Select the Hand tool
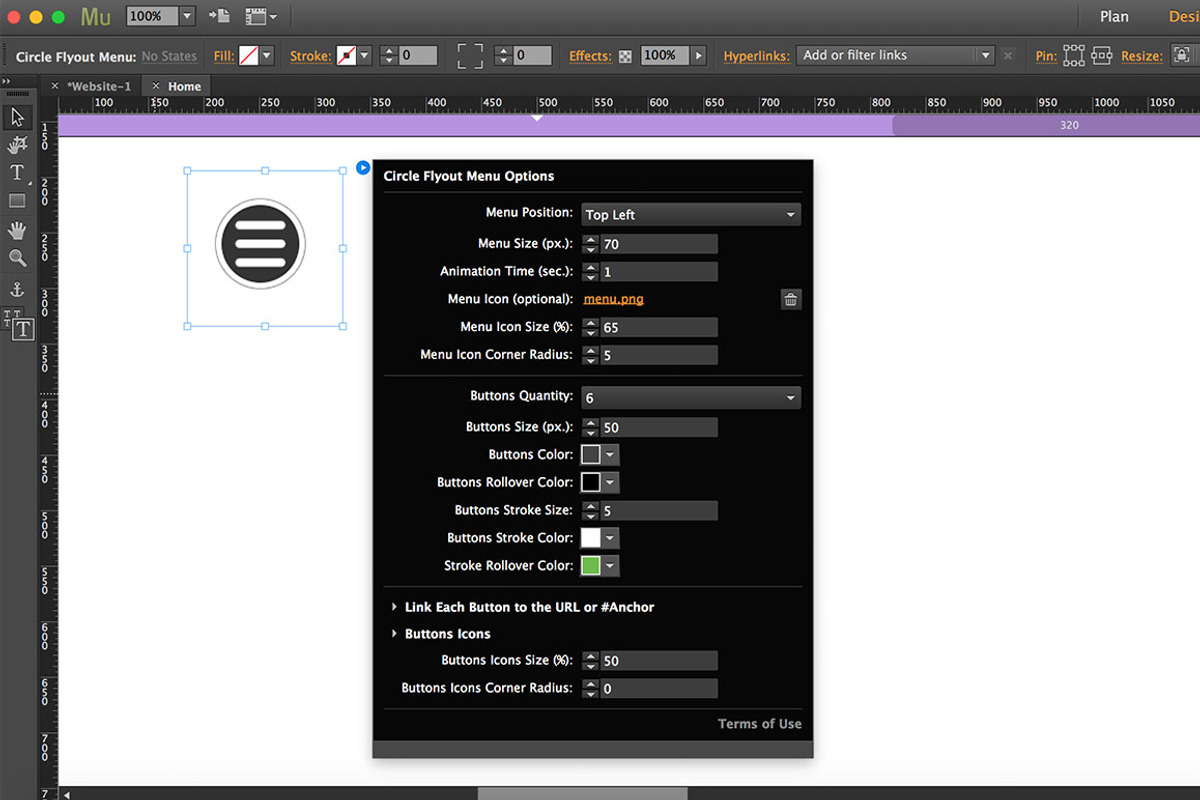The width and height of the screenshot is (1200, 800). coord(20,229)
